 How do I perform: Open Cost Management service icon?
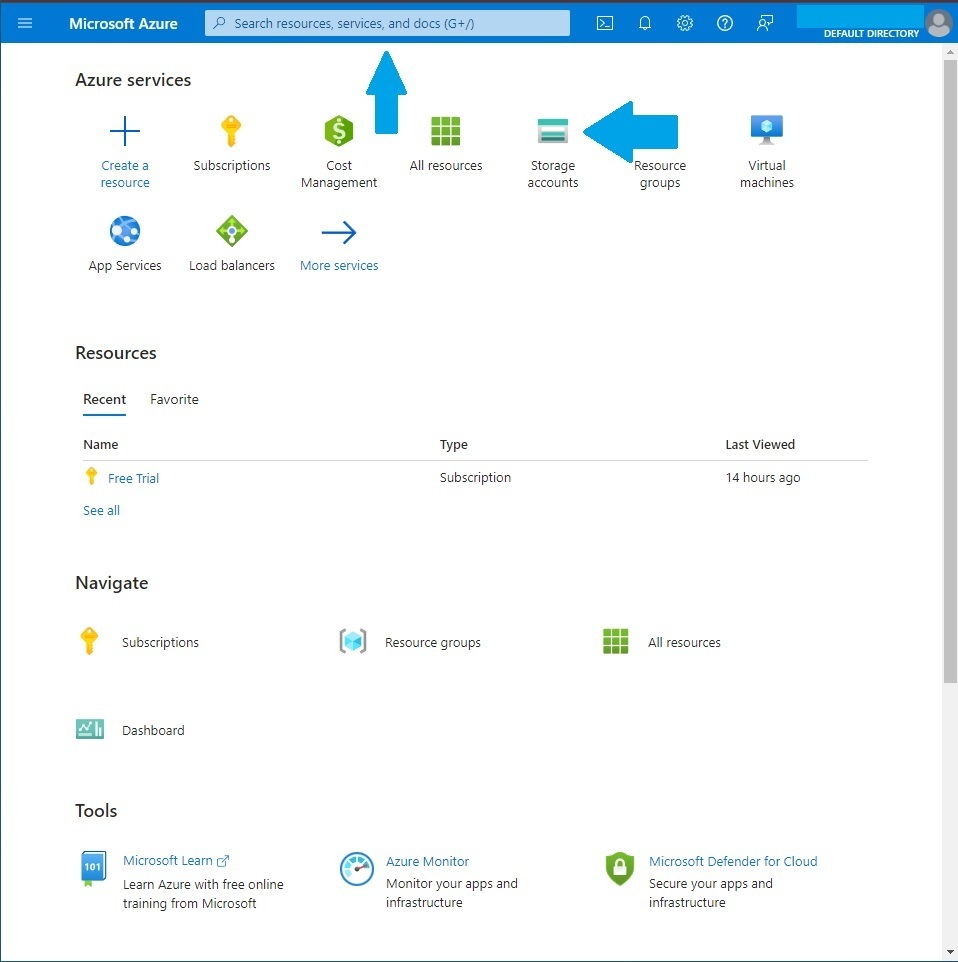[339, 131]
